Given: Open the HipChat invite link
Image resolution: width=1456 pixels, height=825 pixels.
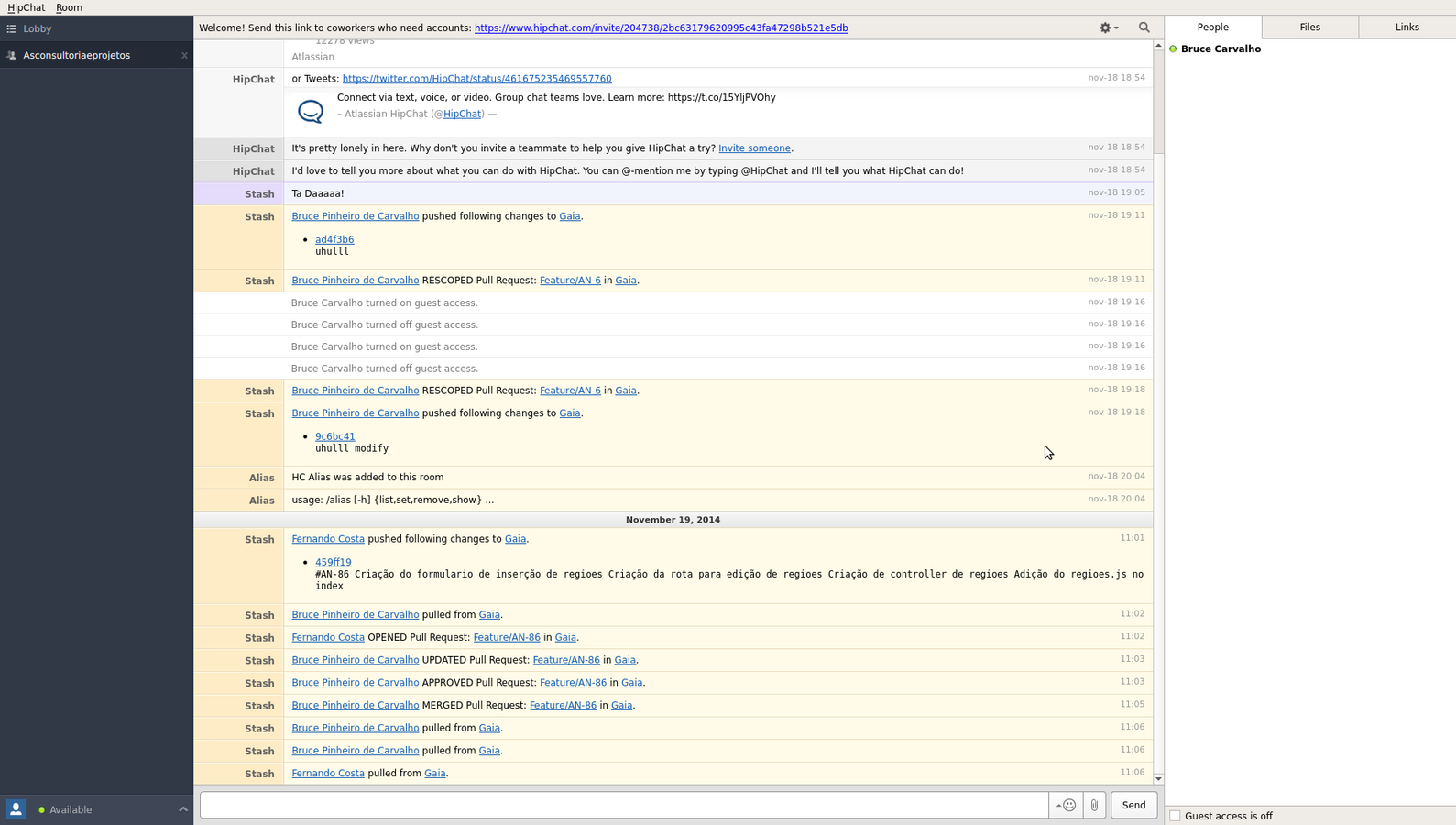Looking at the screenshot, I should 661,27.
